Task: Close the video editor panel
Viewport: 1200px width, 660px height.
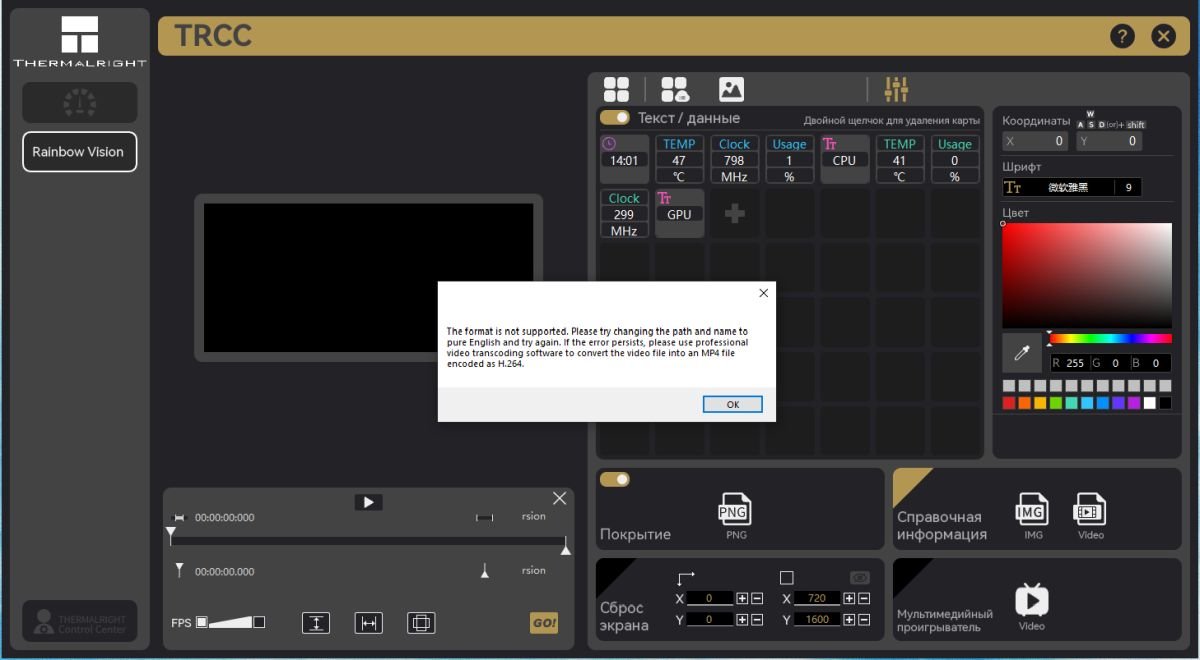Action: coord(559,498)
